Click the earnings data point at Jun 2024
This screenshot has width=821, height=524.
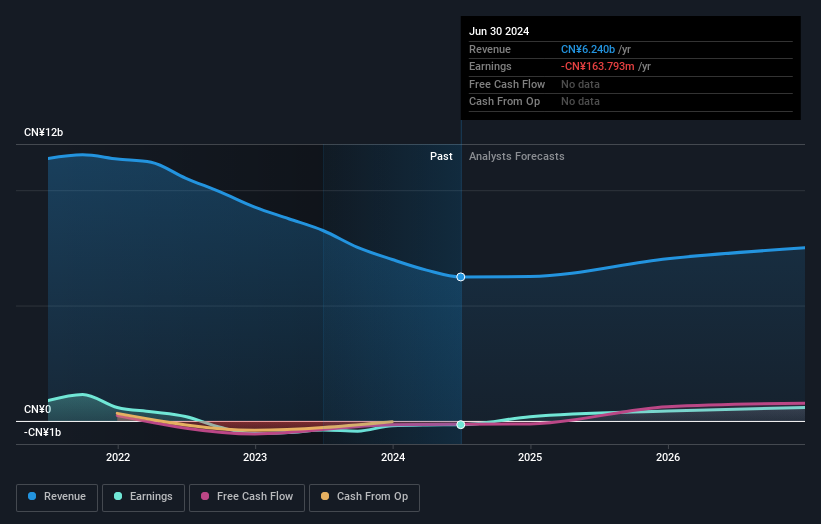[461, 425]
